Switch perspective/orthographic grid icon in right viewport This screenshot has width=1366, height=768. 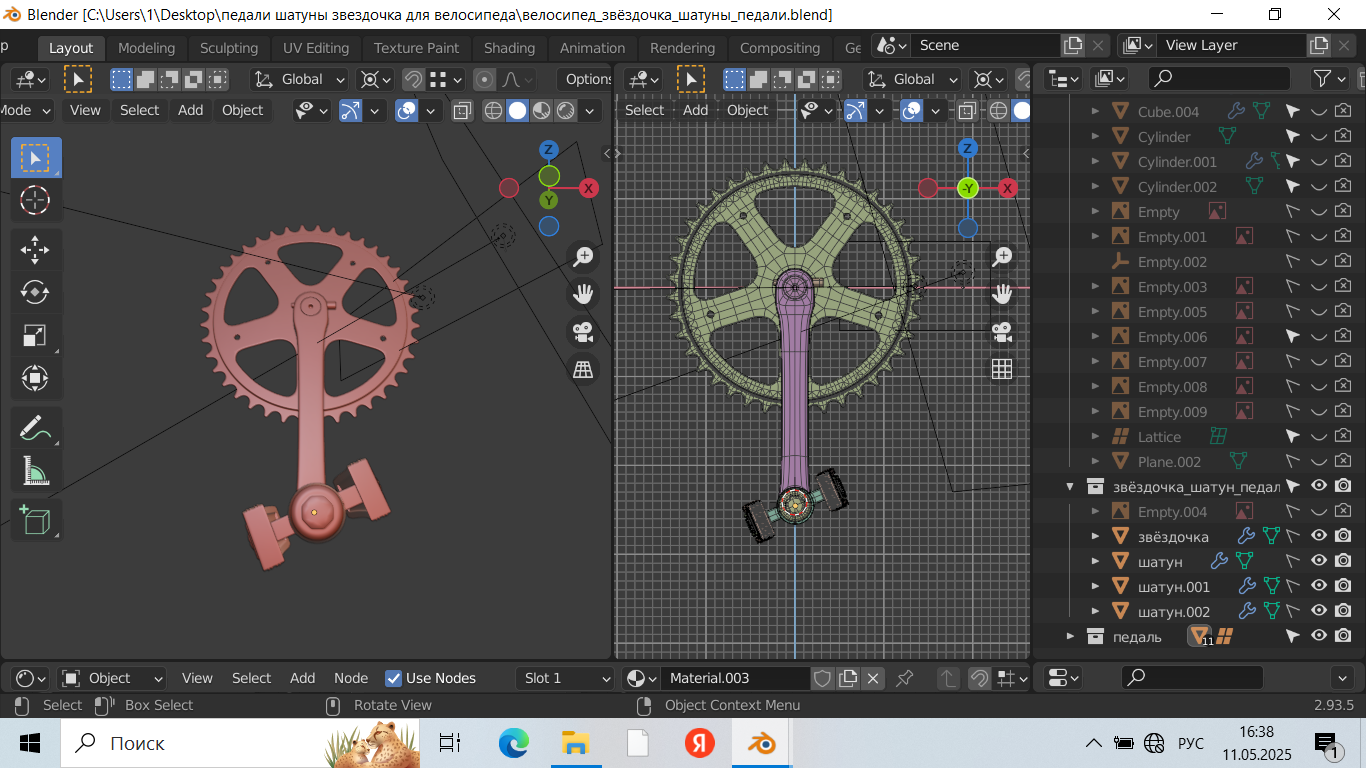click(1002, 369)
